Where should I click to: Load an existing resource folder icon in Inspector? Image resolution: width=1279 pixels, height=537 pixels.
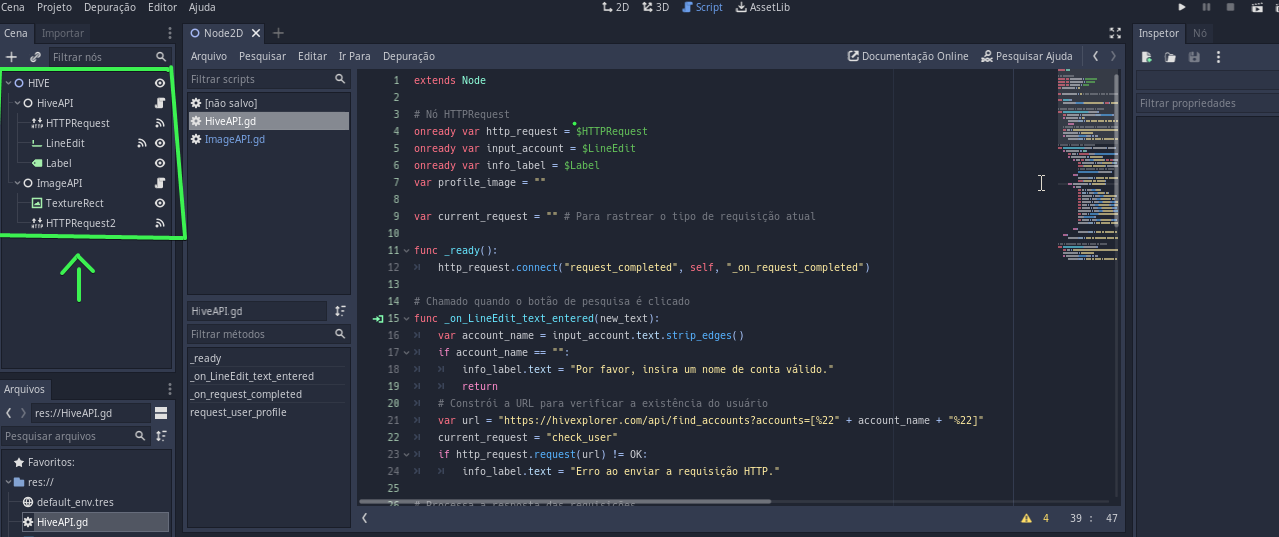pyautogui.click(x=1170, y=57)
